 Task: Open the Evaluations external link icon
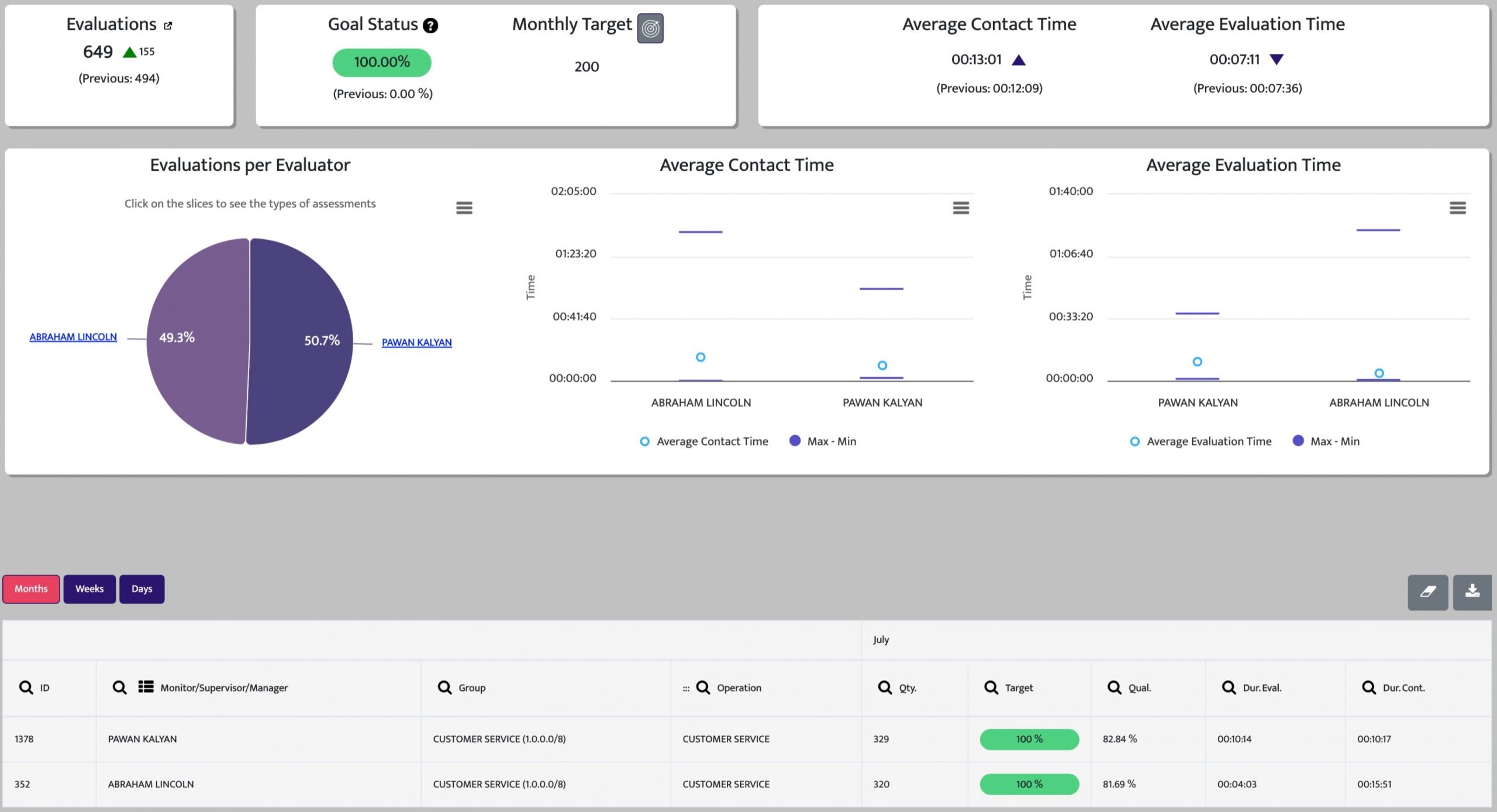tap(168, 26)
